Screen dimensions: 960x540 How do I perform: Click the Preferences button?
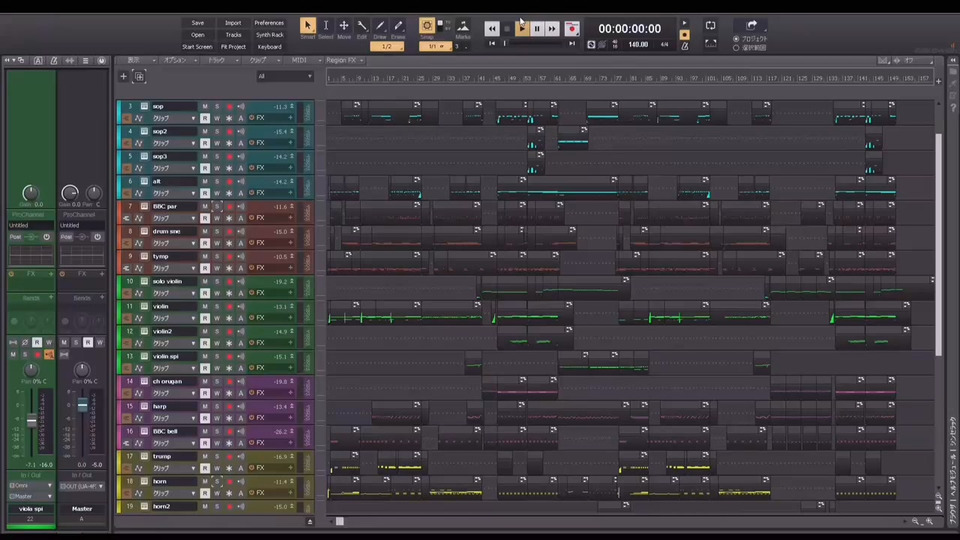pyautogui.click(x=268, y=22)
